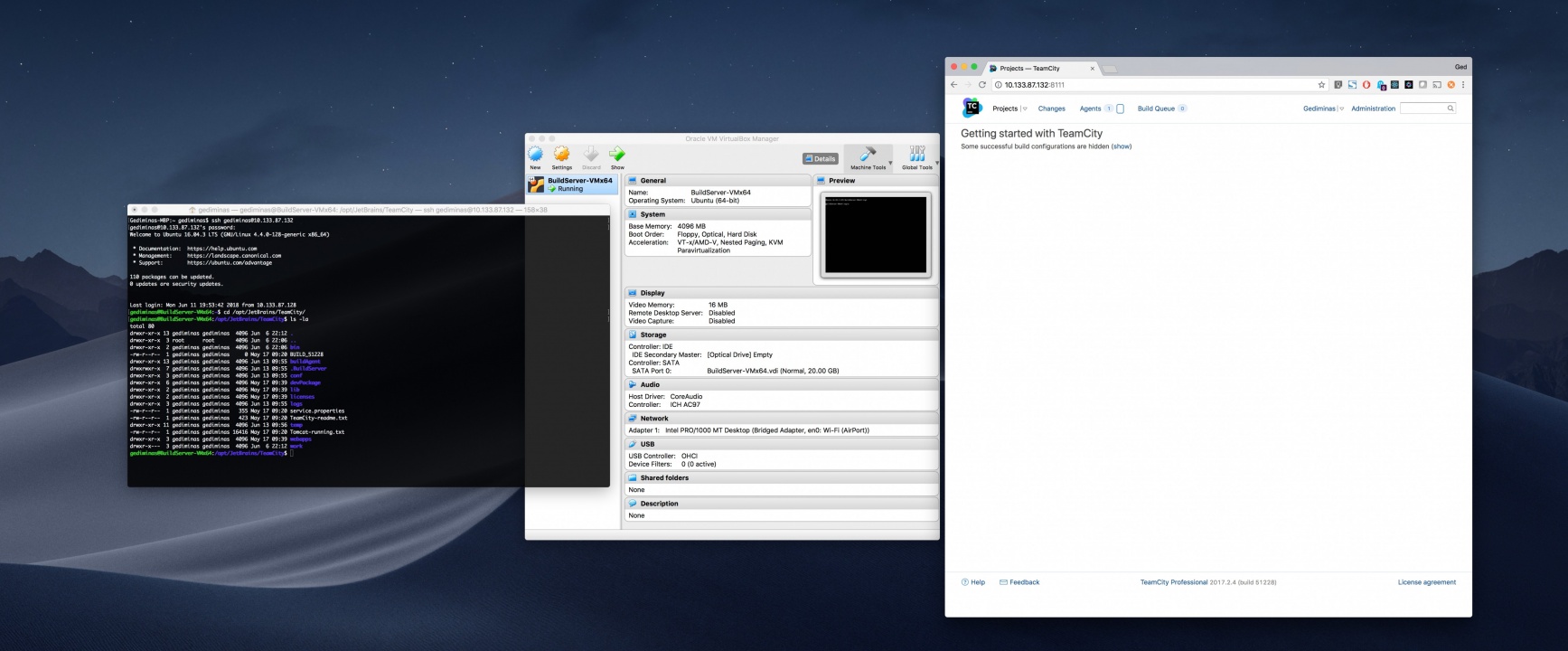Open a new browser tab
This screenshot has height=651, width=1568.
(1110, 69)
